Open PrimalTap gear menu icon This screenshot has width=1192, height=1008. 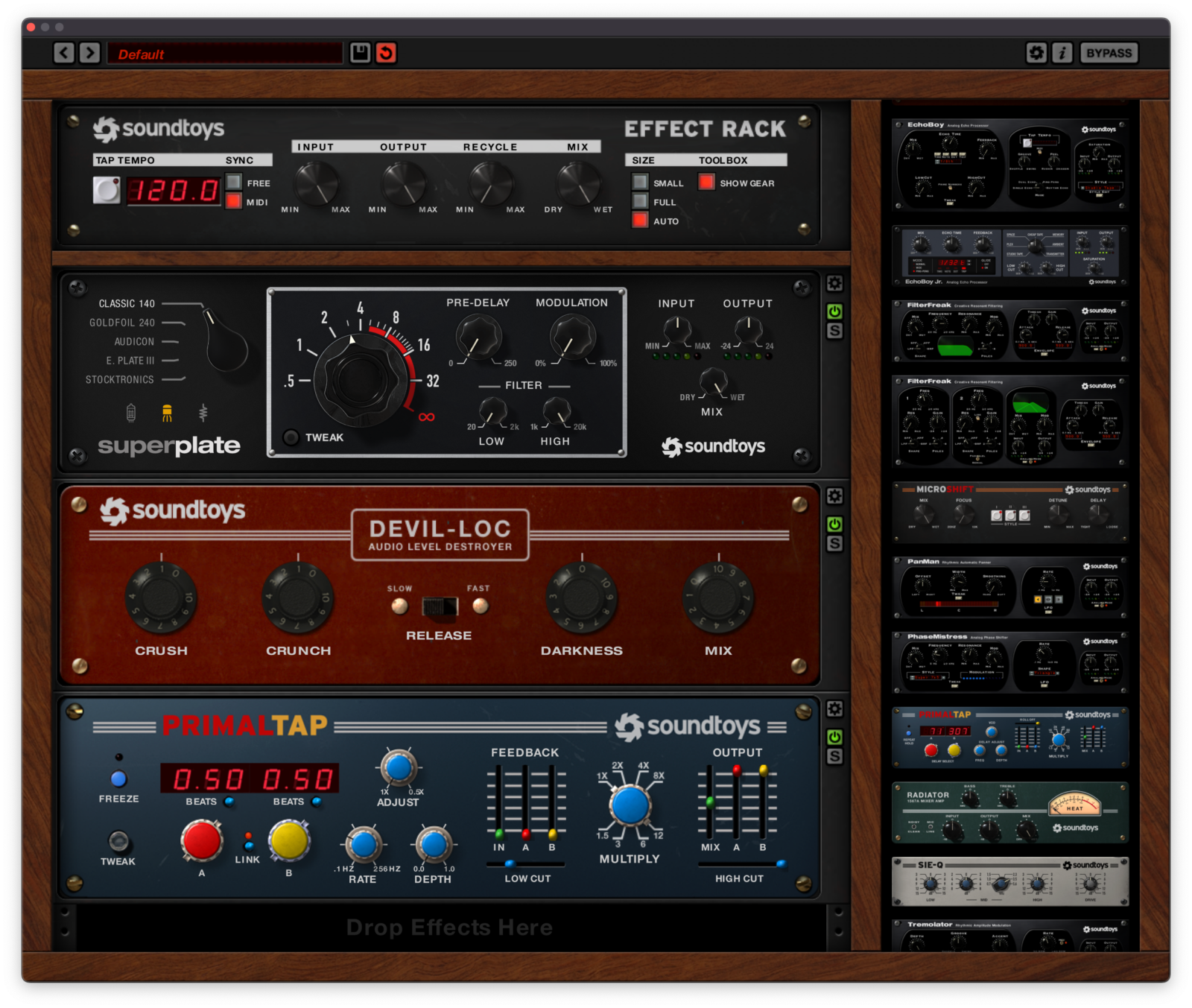[x=834, y=709]
